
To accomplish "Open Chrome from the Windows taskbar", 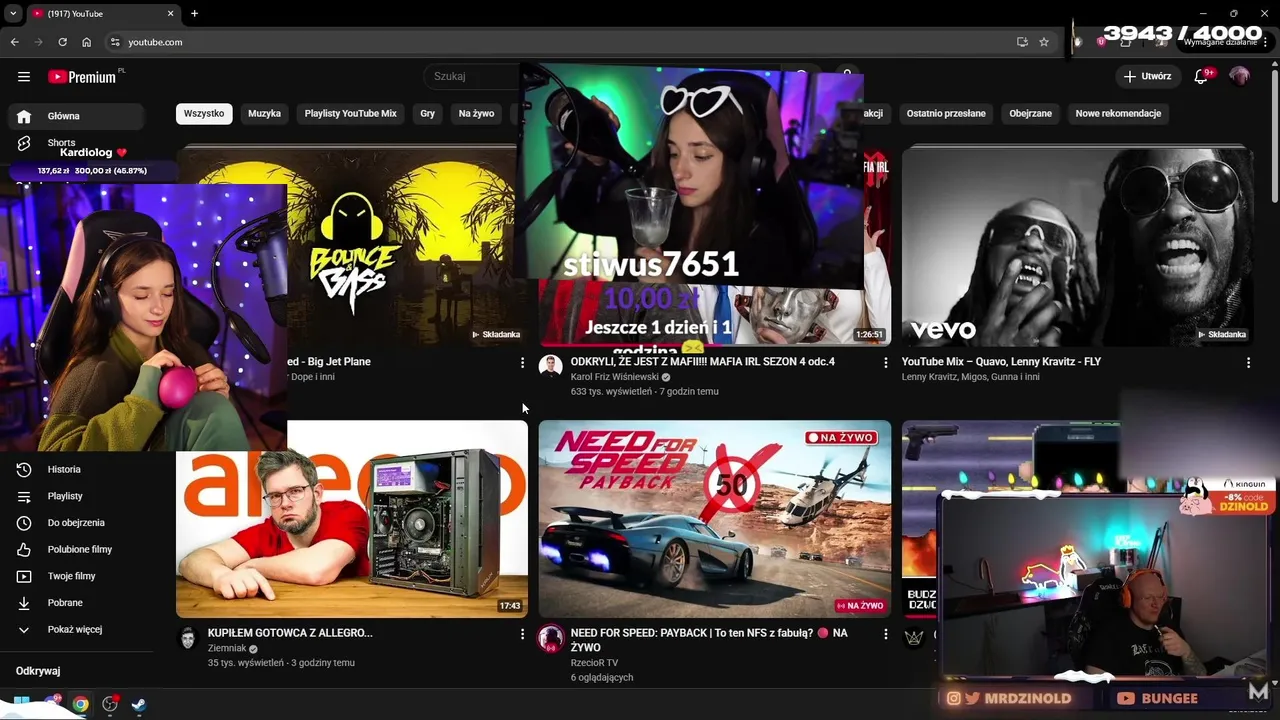I will pyautogui.click(x=80, y=704).
